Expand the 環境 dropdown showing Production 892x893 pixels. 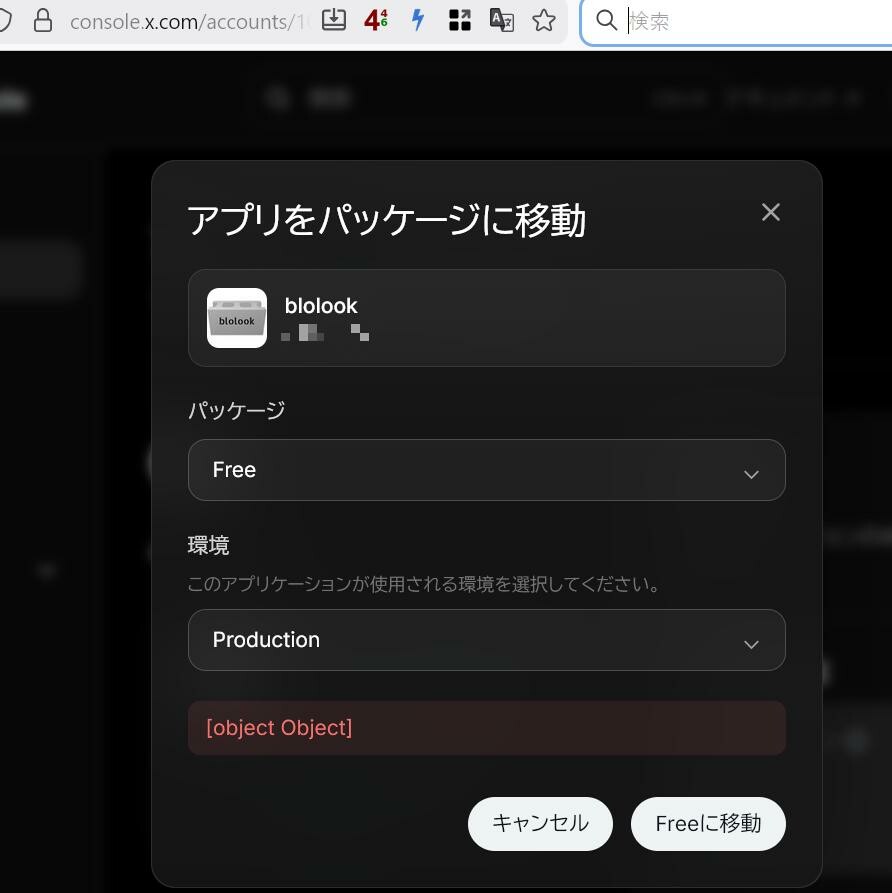pos(486,640)
